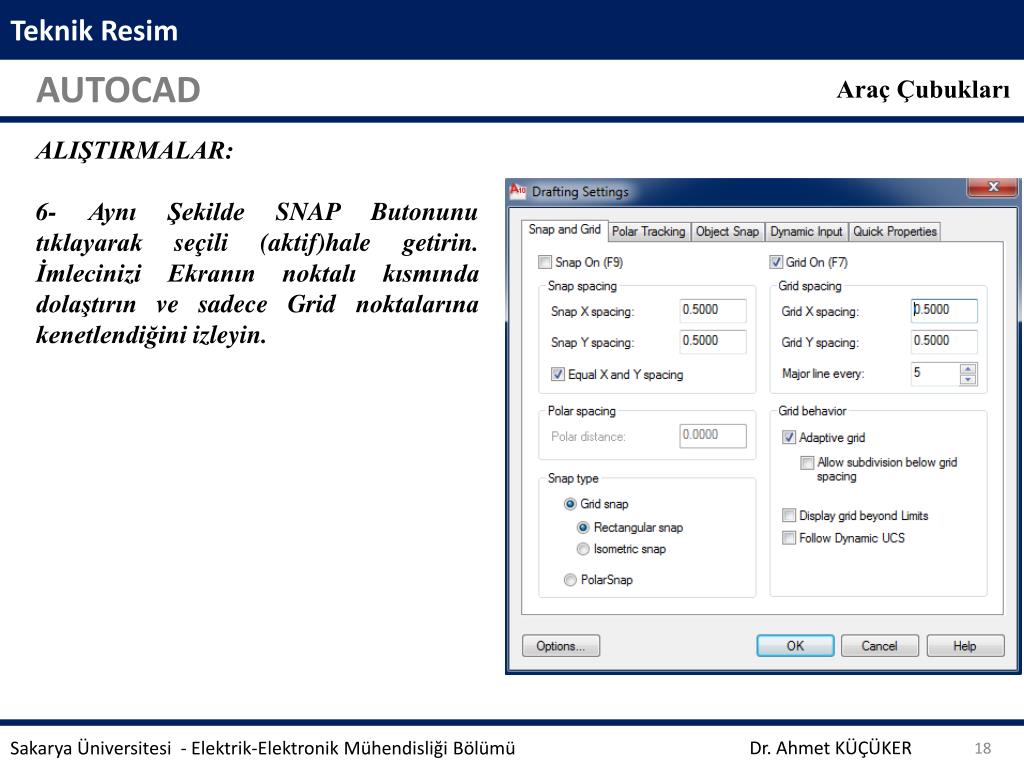Open Help for Drafting Settings

[965, 646]
